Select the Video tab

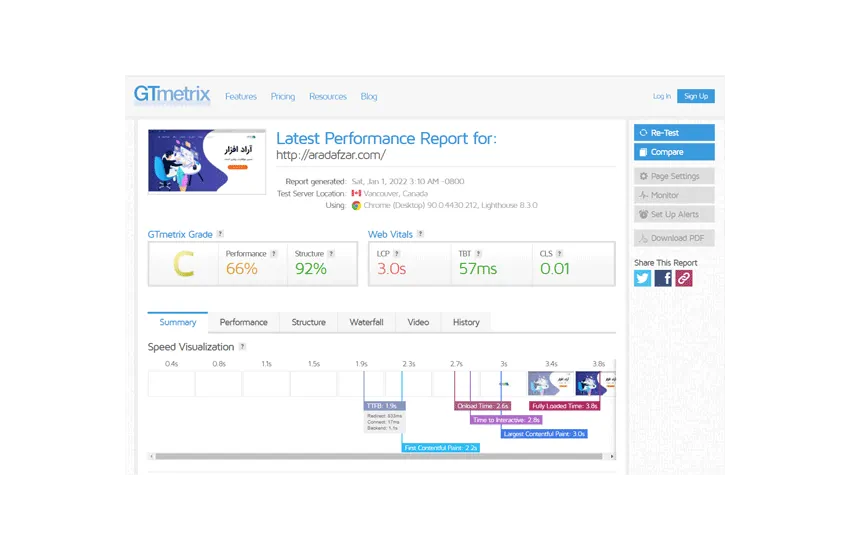pyautogui.click(x=418, y=322)
